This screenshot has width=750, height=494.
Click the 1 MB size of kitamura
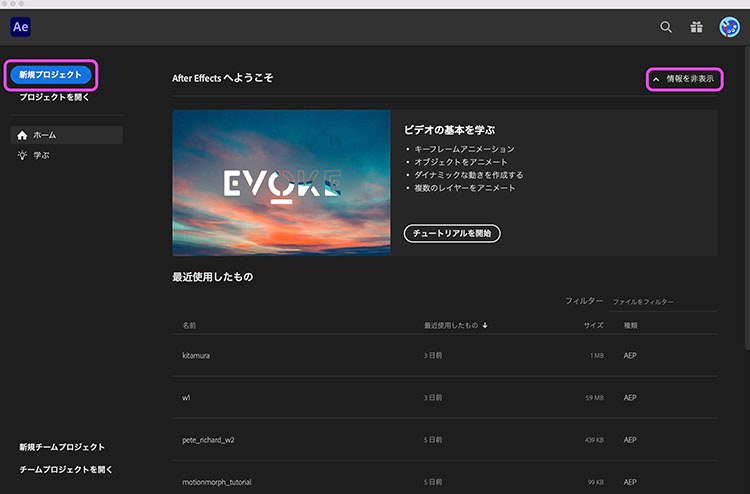pos(596,355)
